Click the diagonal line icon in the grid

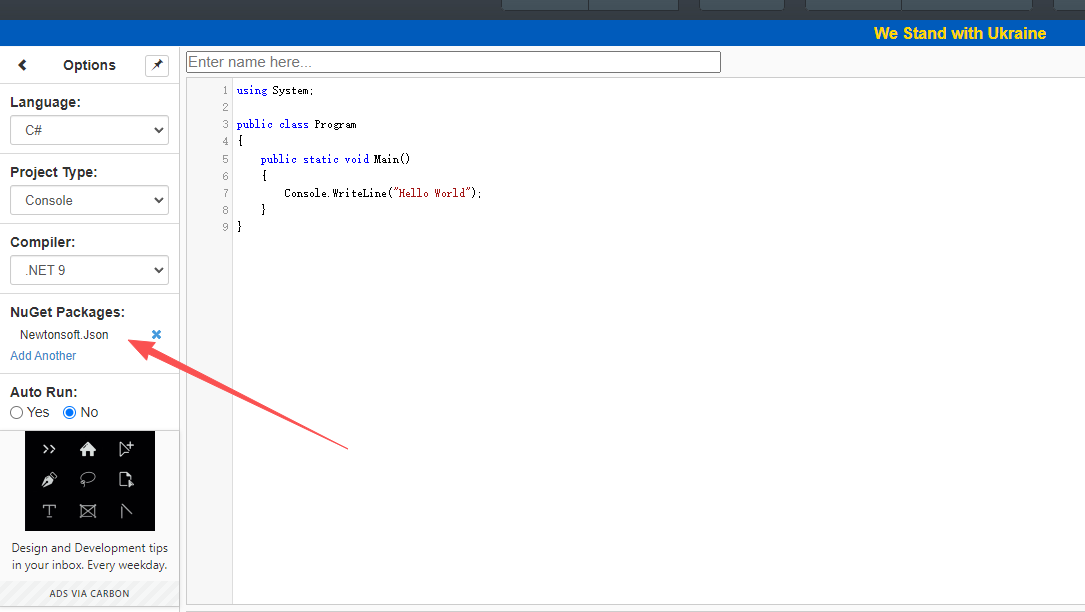[x=127, y=511]
